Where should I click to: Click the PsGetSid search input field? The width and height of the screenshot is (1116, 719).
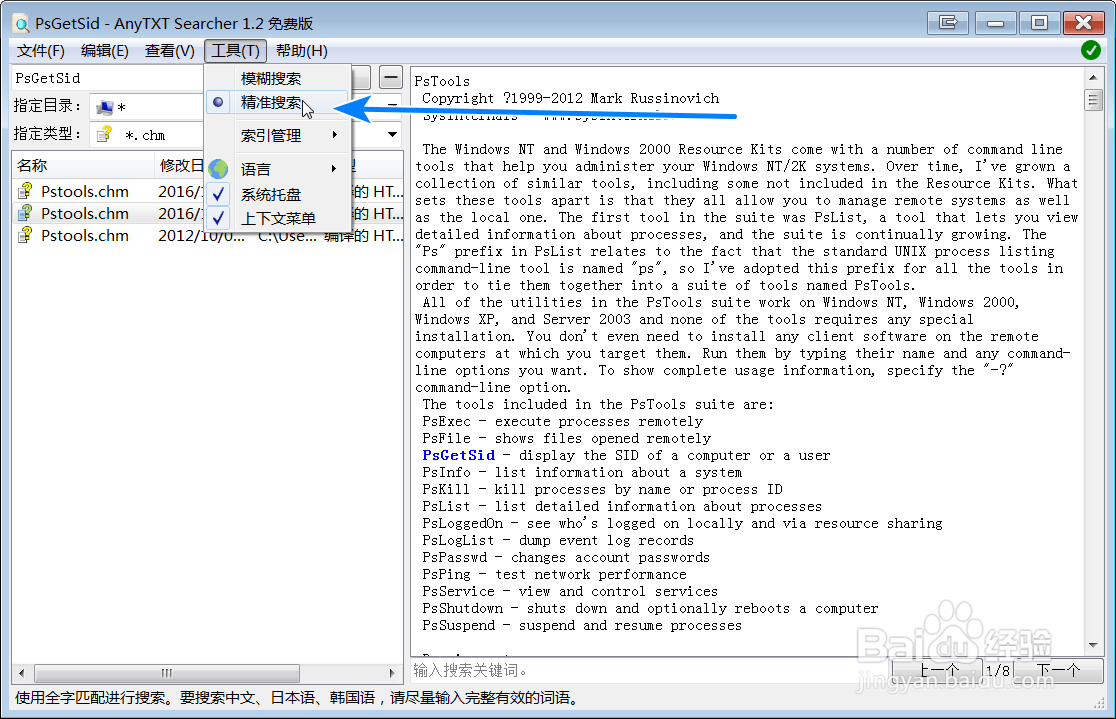pos(107,78)
